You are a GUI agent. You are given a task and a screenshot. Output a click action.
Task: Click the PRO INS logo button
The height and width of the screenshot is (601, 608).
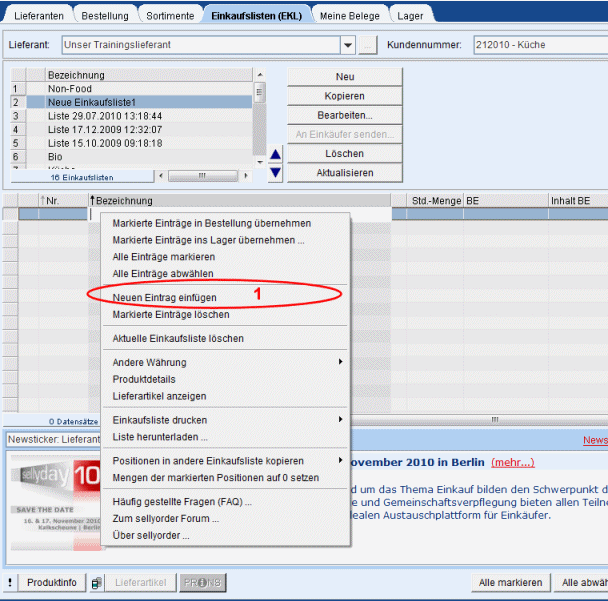tap(203, 583)
